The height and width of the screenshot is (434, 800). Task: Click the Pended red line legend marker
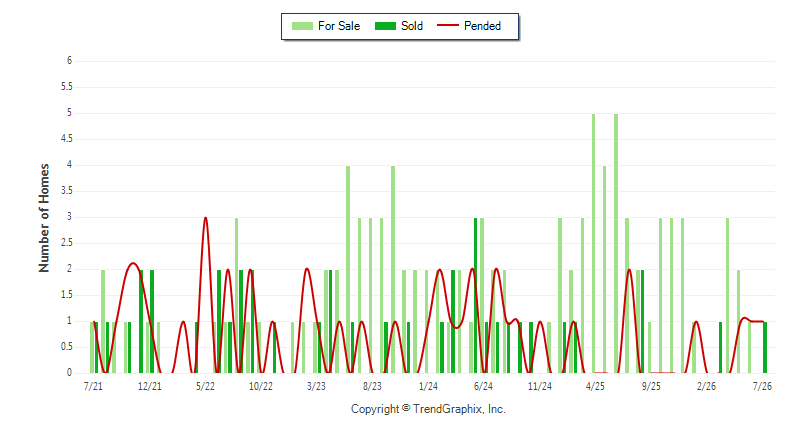pyautogui.click(x=448, y=25)
